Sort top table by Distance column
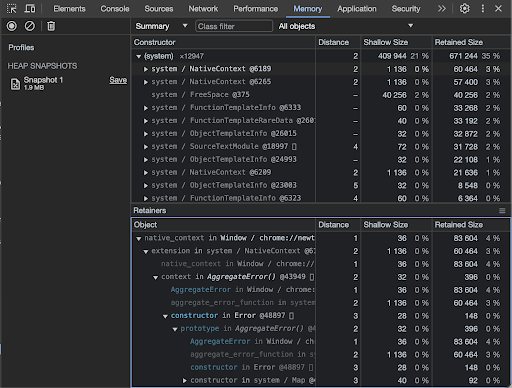Image resolution: width=512 pixels, height=388 pixels. point(337,42)
